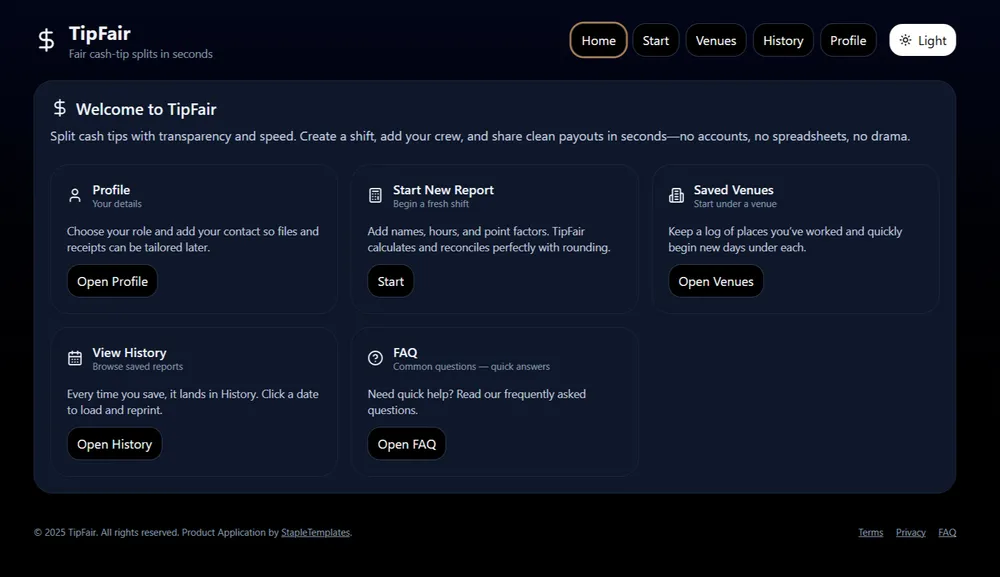Screen dimensions: 1000x577
Task: Click the "Welcome to TipFair" heading
Action: click(146, 109)
